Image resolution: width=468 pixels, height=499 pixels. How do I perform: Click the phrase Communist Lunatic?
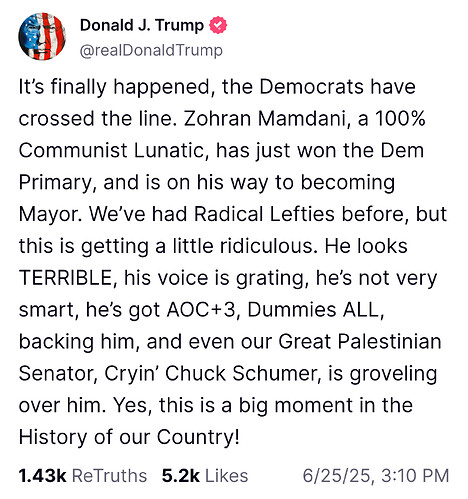tap(113, 150)
